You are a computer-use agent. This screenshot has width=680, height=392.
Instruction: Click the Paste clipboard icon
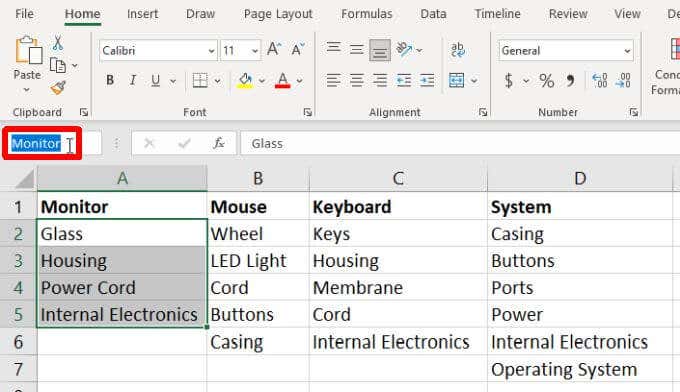click(x=29, y=51)
